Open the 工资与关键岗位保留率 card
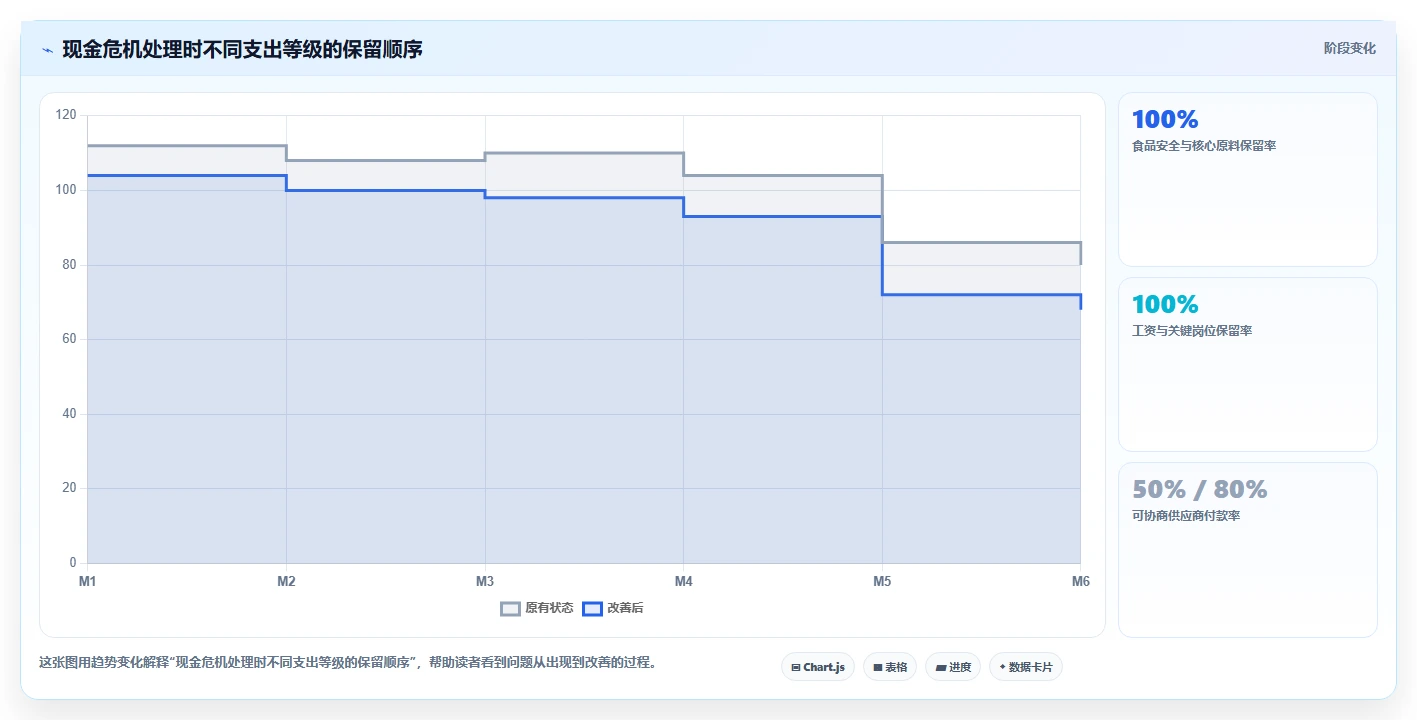The width and height of the screenshot is (1417, 720). tap(1247, 365)
